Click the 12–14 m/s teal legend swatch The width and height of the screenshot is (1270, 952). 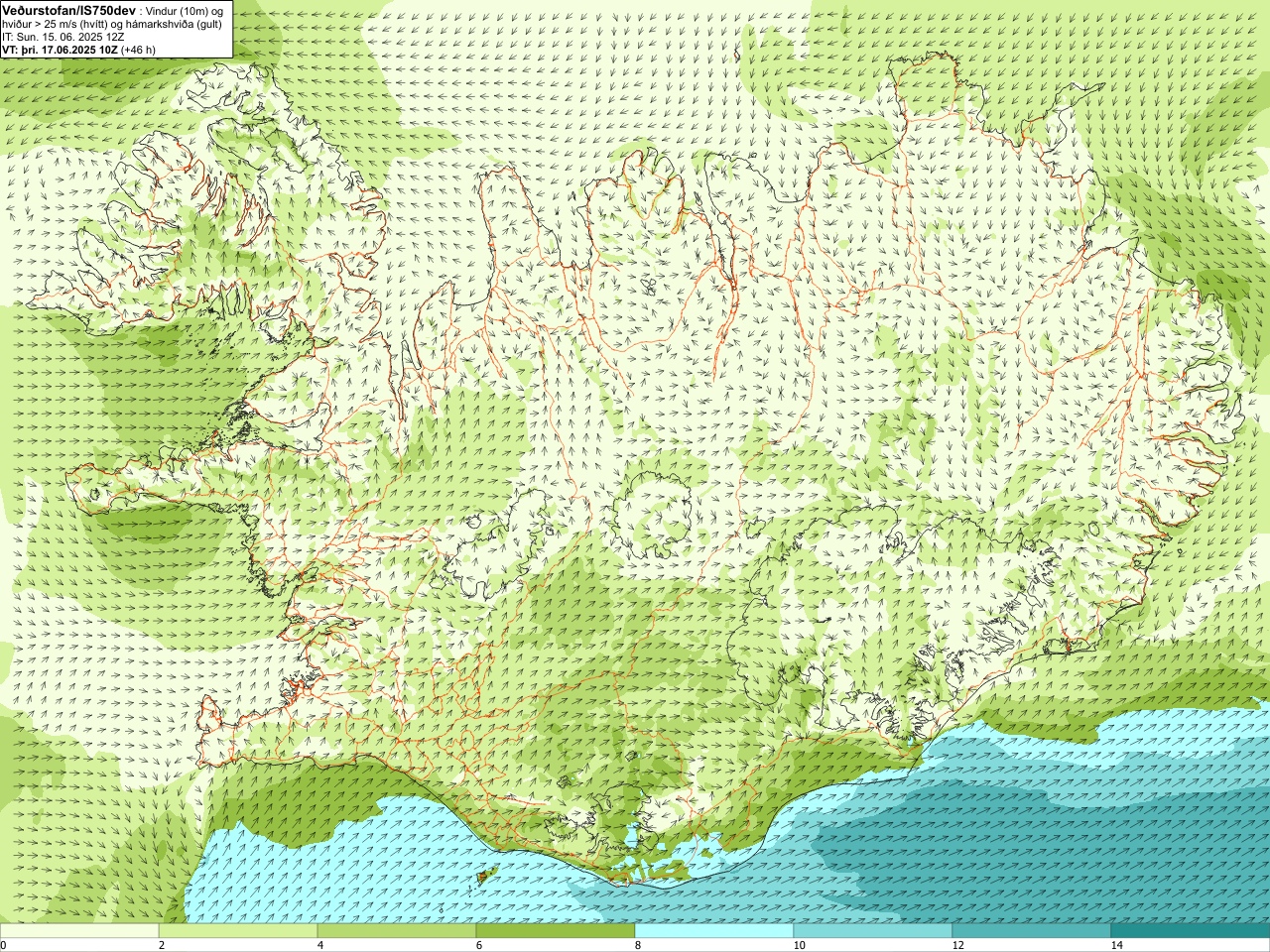coord(1032,931)
